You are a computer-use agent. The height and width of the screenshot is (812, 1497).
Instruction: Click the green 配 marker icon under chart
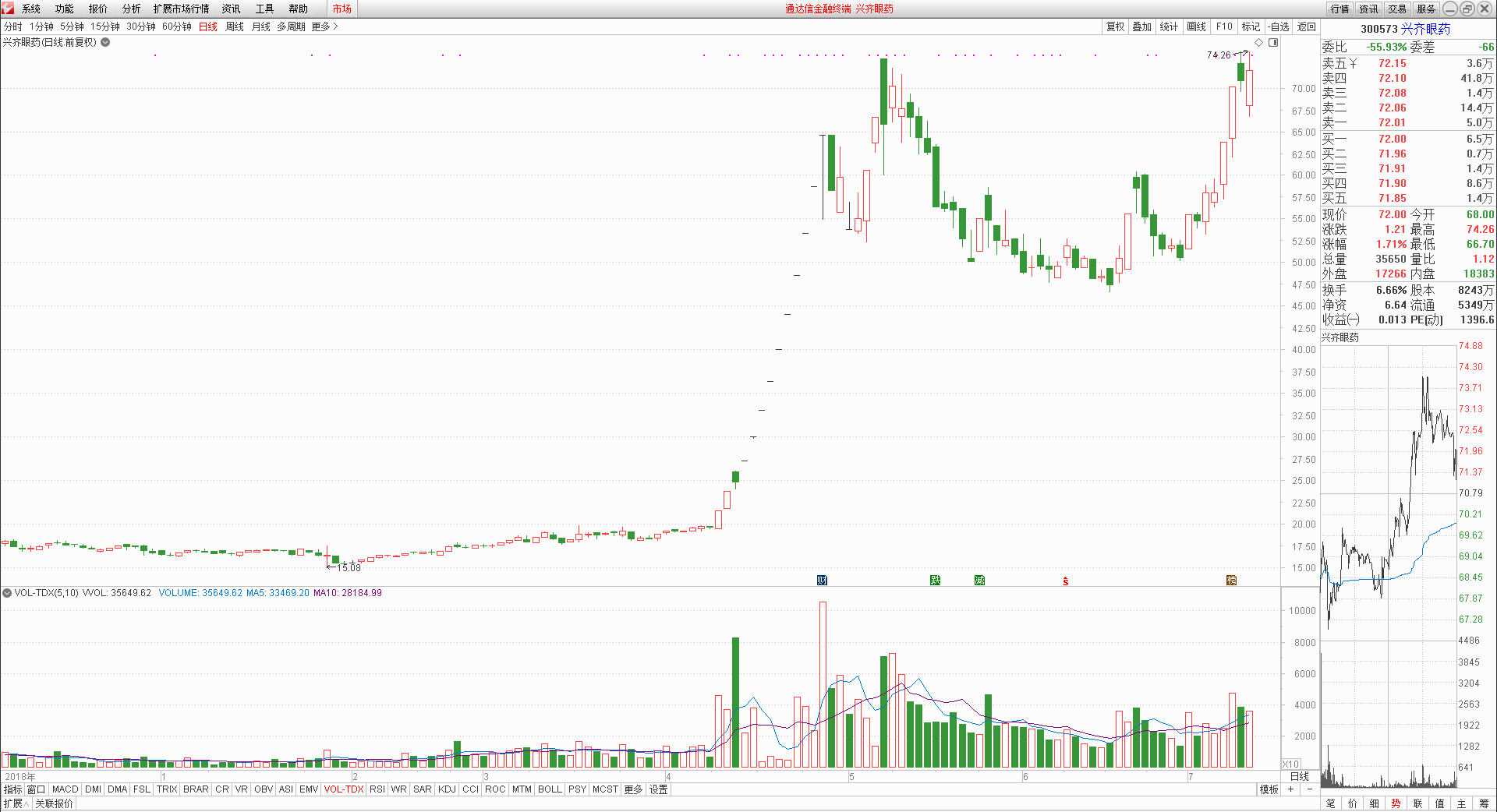point(935,580)
